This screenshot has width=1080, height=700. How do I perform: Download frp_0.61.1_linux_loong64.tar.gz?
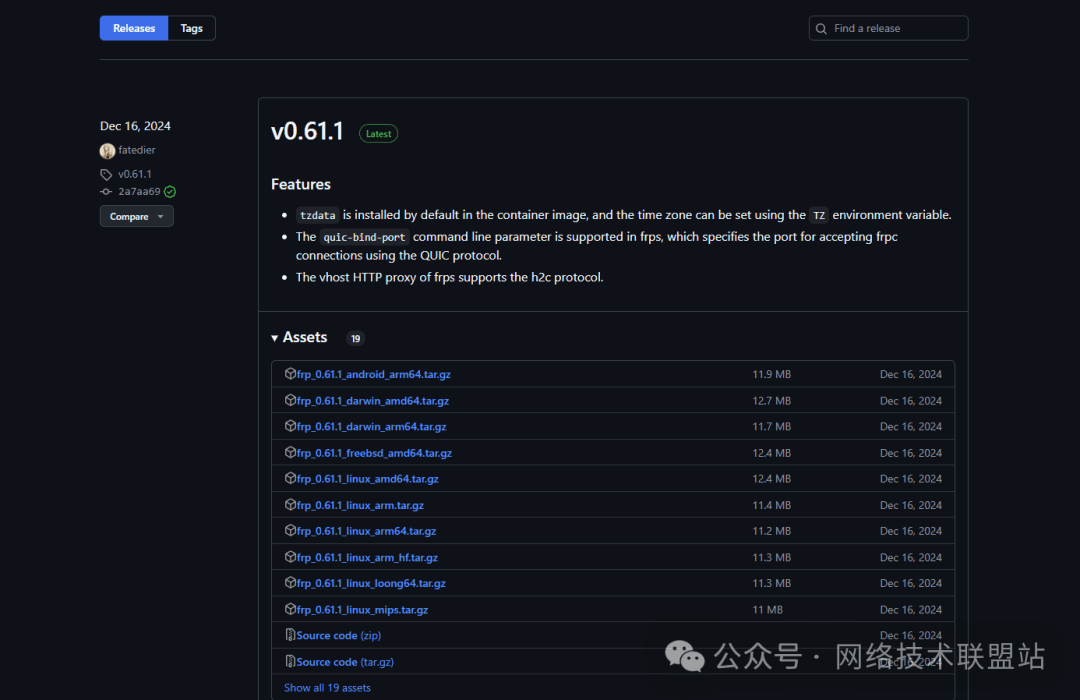click(371, 583)
